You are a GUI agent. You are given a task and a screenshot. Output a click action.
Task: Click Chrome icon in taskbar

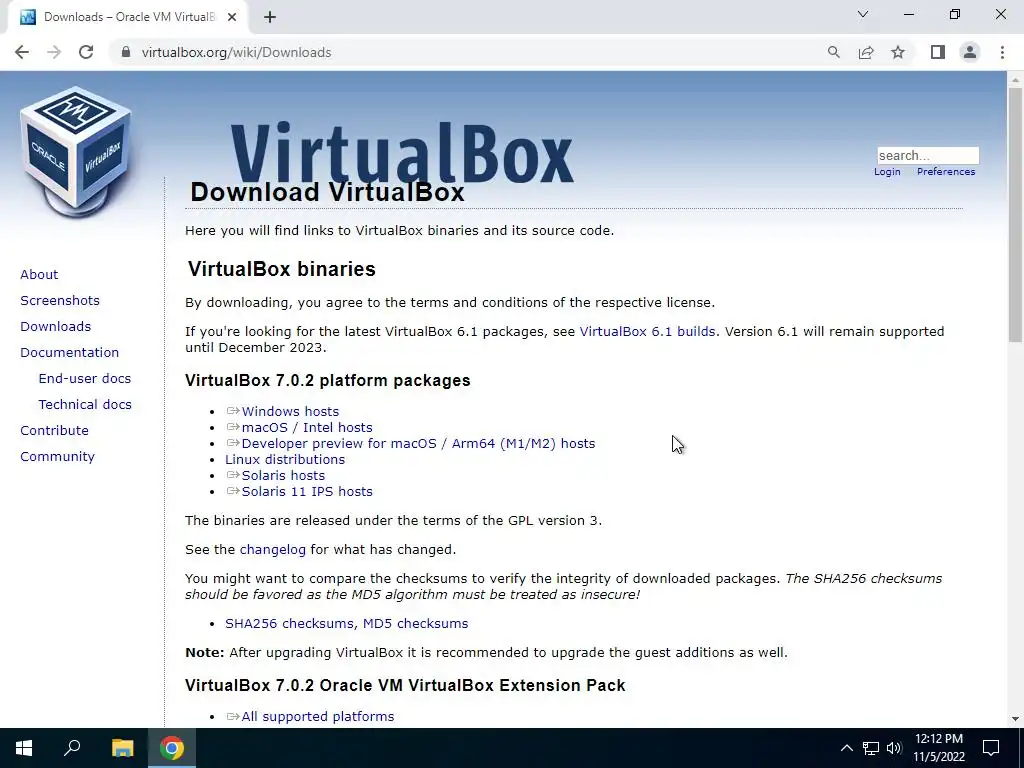point(172,748)
